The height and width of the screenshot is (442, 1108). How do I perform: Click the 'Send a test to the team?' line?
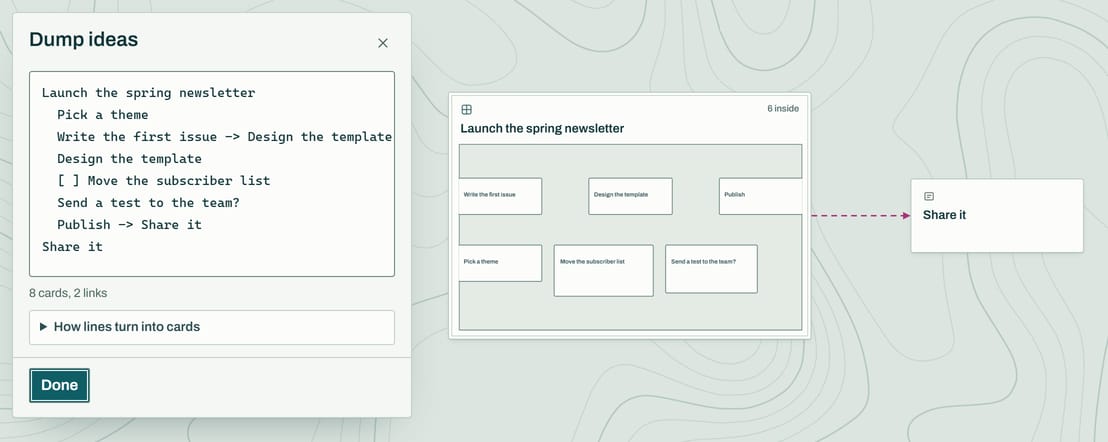(x=148, y=202)
